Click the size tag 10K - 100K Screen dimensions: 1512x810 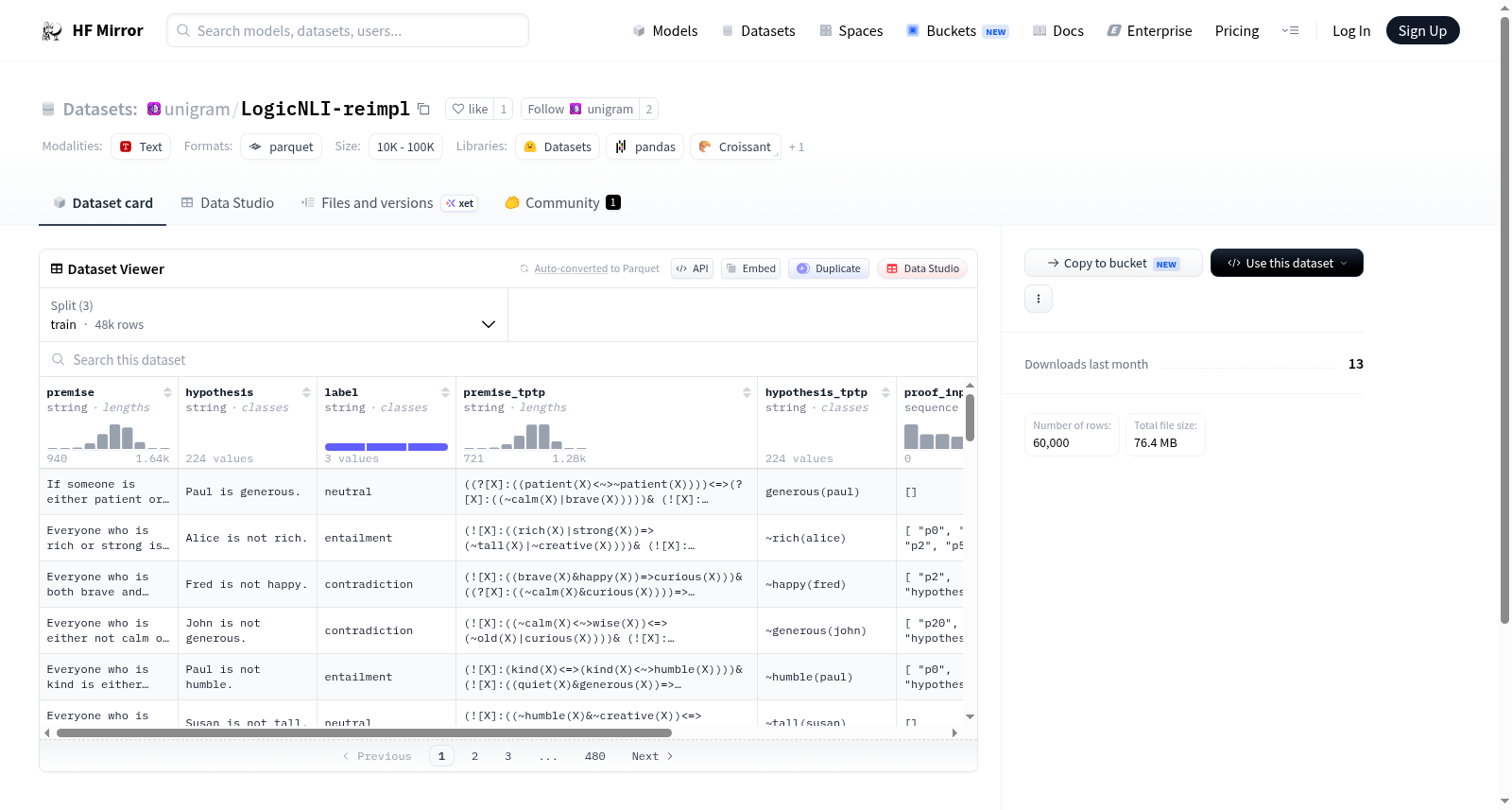pos(405,146)
